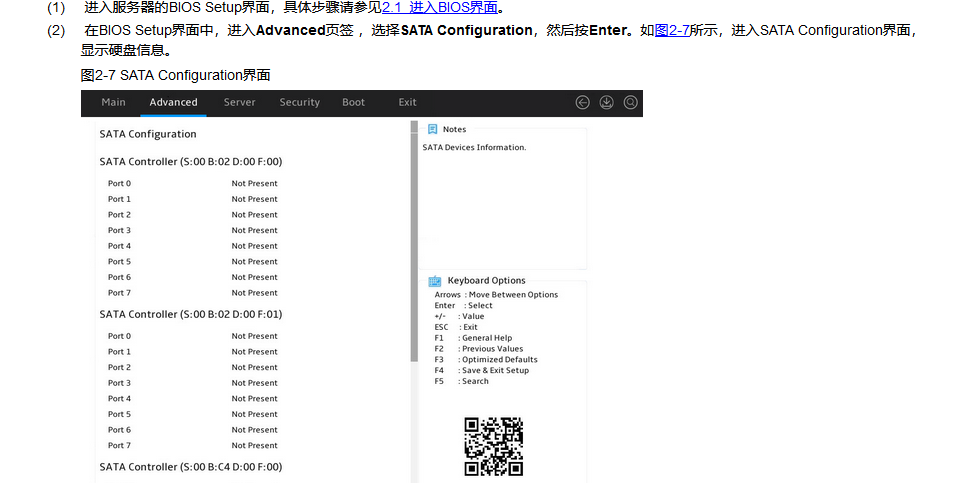Click Port 7 under controller B:02 F:00
962x501 pixels.
tap(119, 293)
